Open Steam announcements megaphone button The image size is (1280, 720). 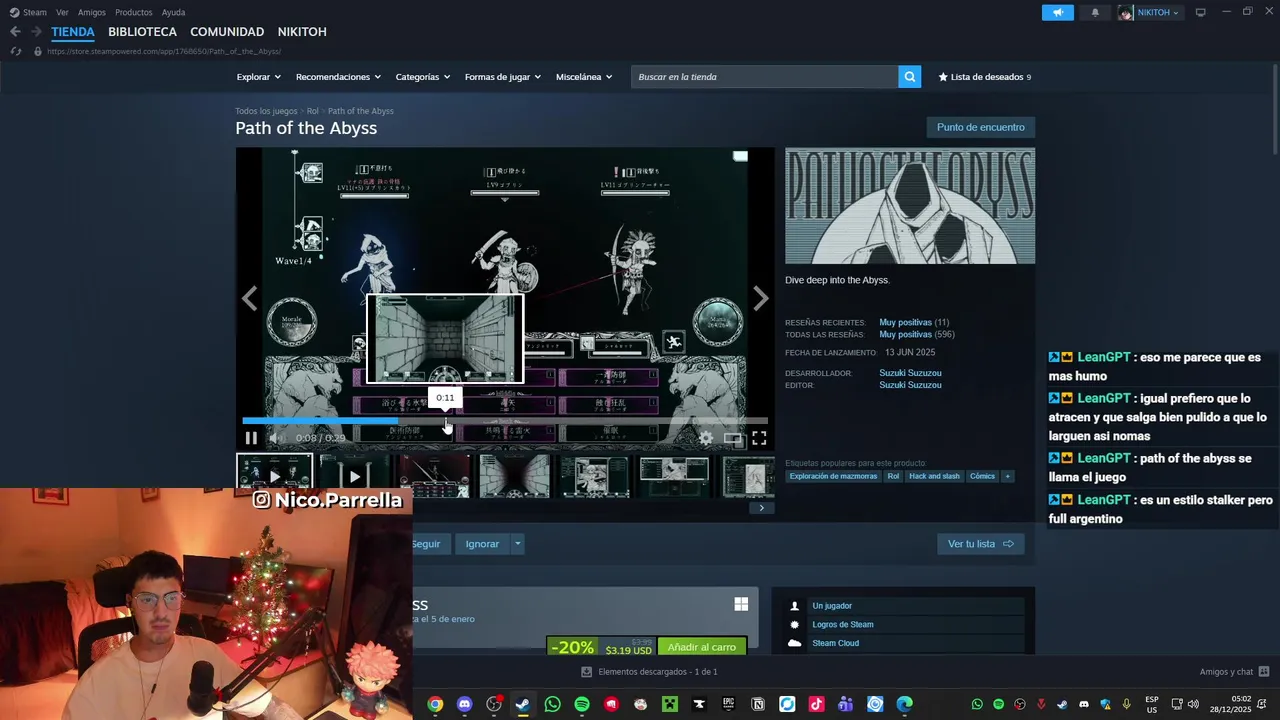[1057, 12]
